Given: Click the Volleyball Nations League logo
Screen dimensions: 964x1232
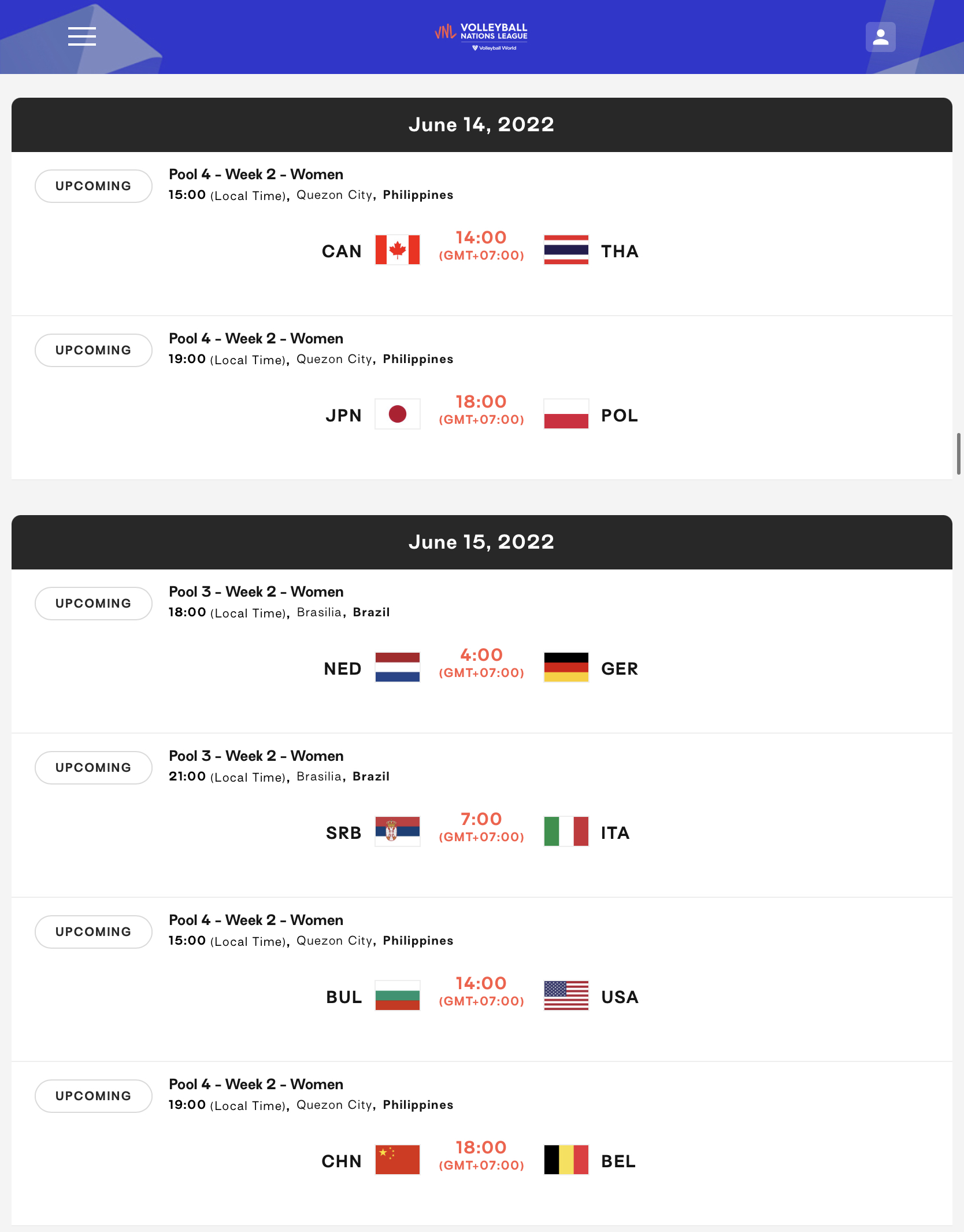Looking at the screenshot, I should 481,37.
